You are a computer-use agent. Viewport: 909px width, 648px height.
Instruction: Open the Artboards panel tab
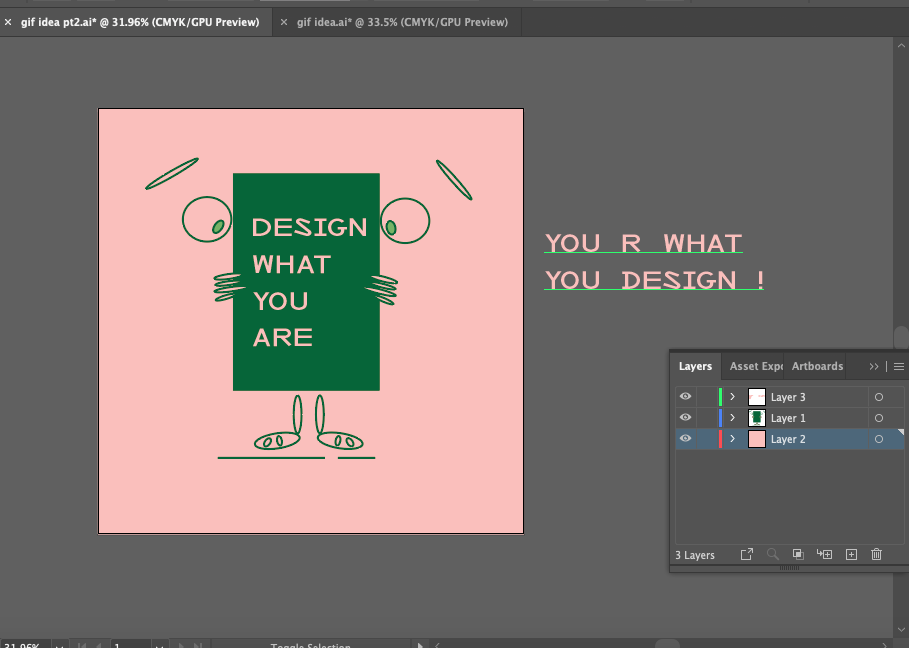click(x=817, y=366)
